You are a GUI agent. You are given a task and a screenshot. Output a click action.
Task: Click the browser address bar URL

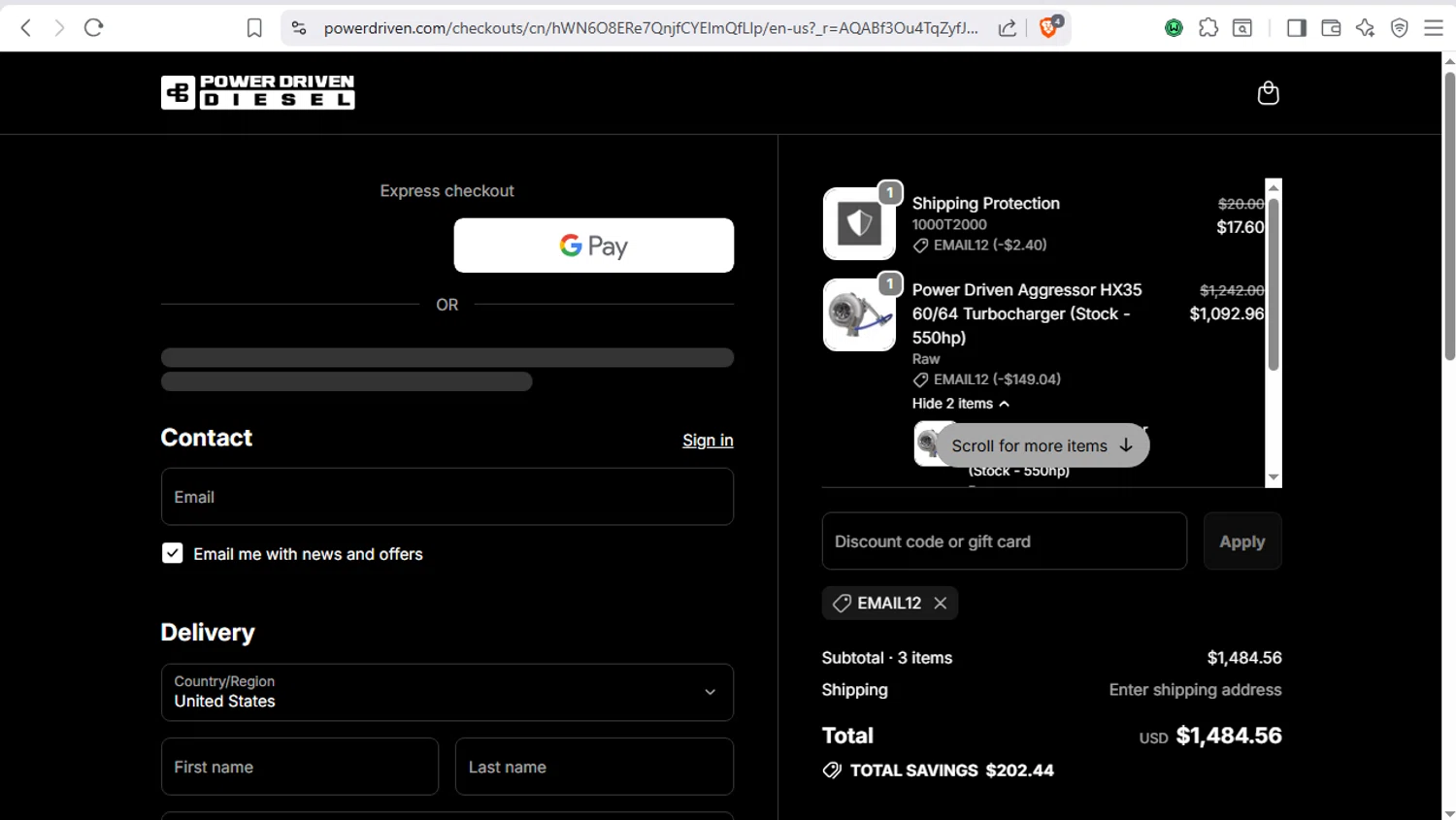[650, 28]
